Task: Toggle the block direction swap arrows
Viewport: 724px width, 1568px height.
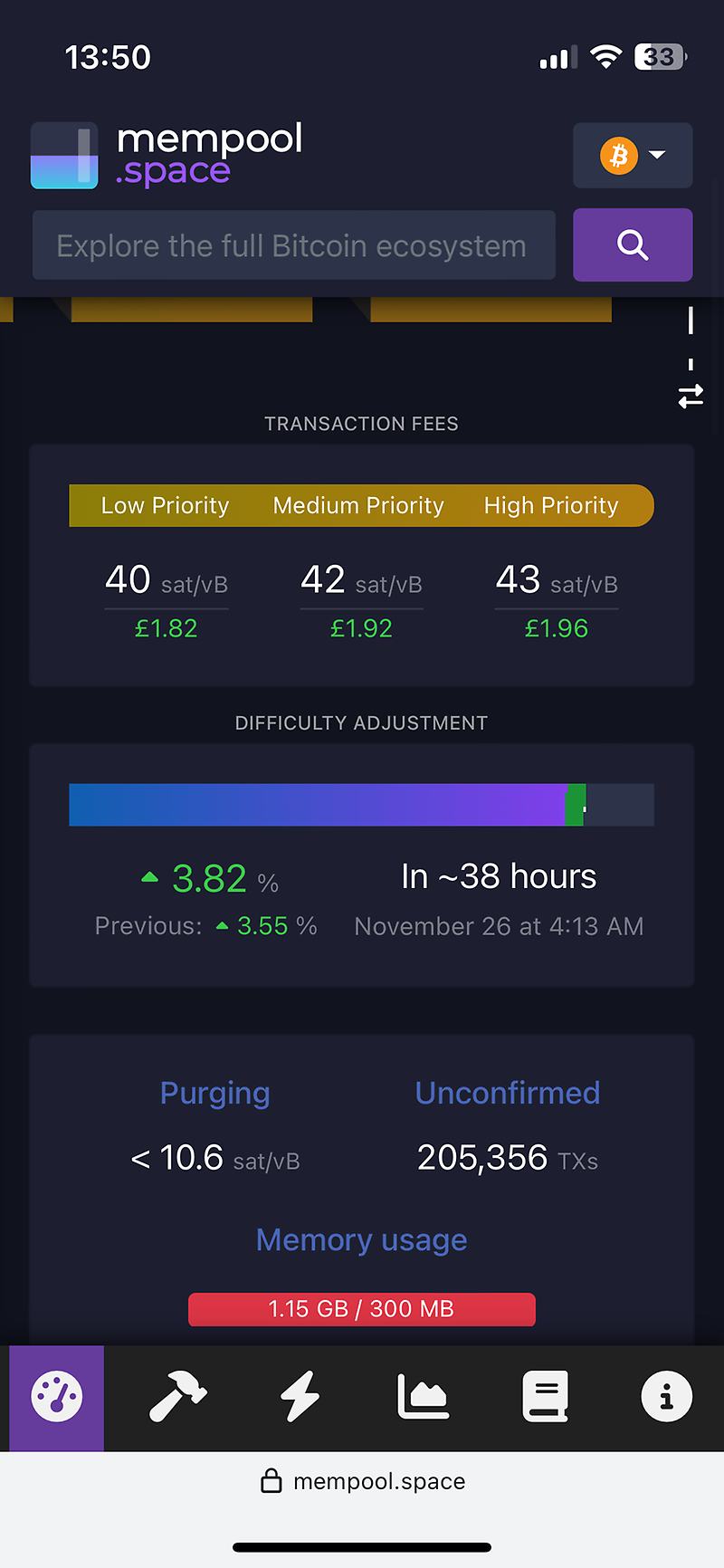Action: point(691,396)
